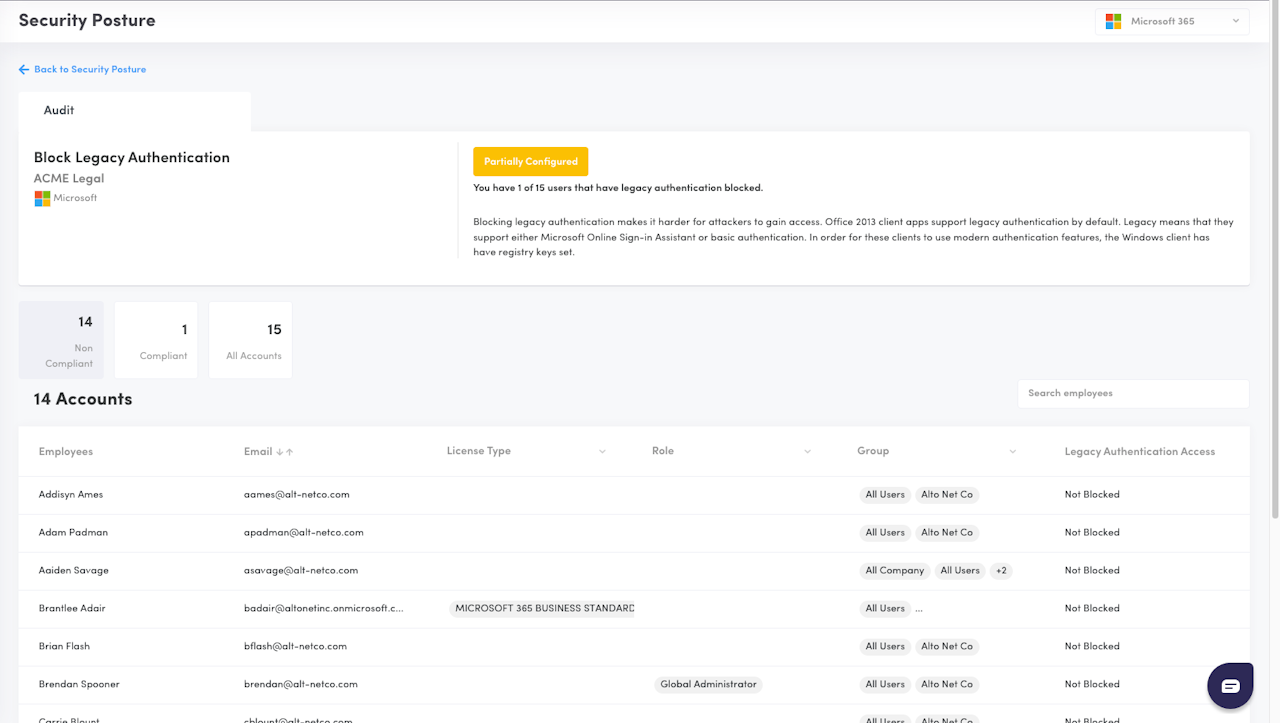This screenshot has width=1280, height=723.
Task: Expand the License Type filter chevron
Action: (x=602, y=452)
